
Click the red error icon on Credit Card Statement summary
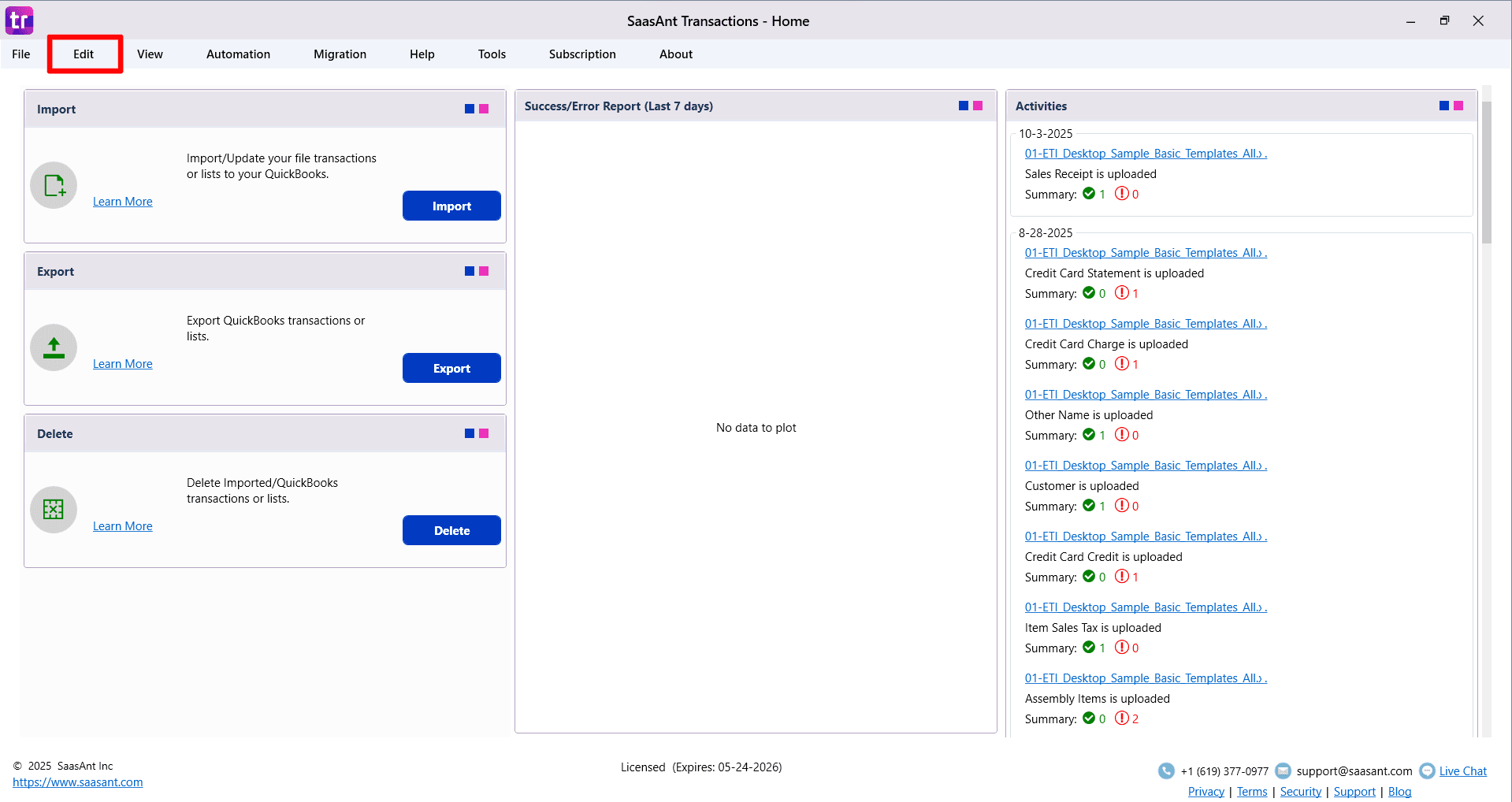[x=1122, y=293]
